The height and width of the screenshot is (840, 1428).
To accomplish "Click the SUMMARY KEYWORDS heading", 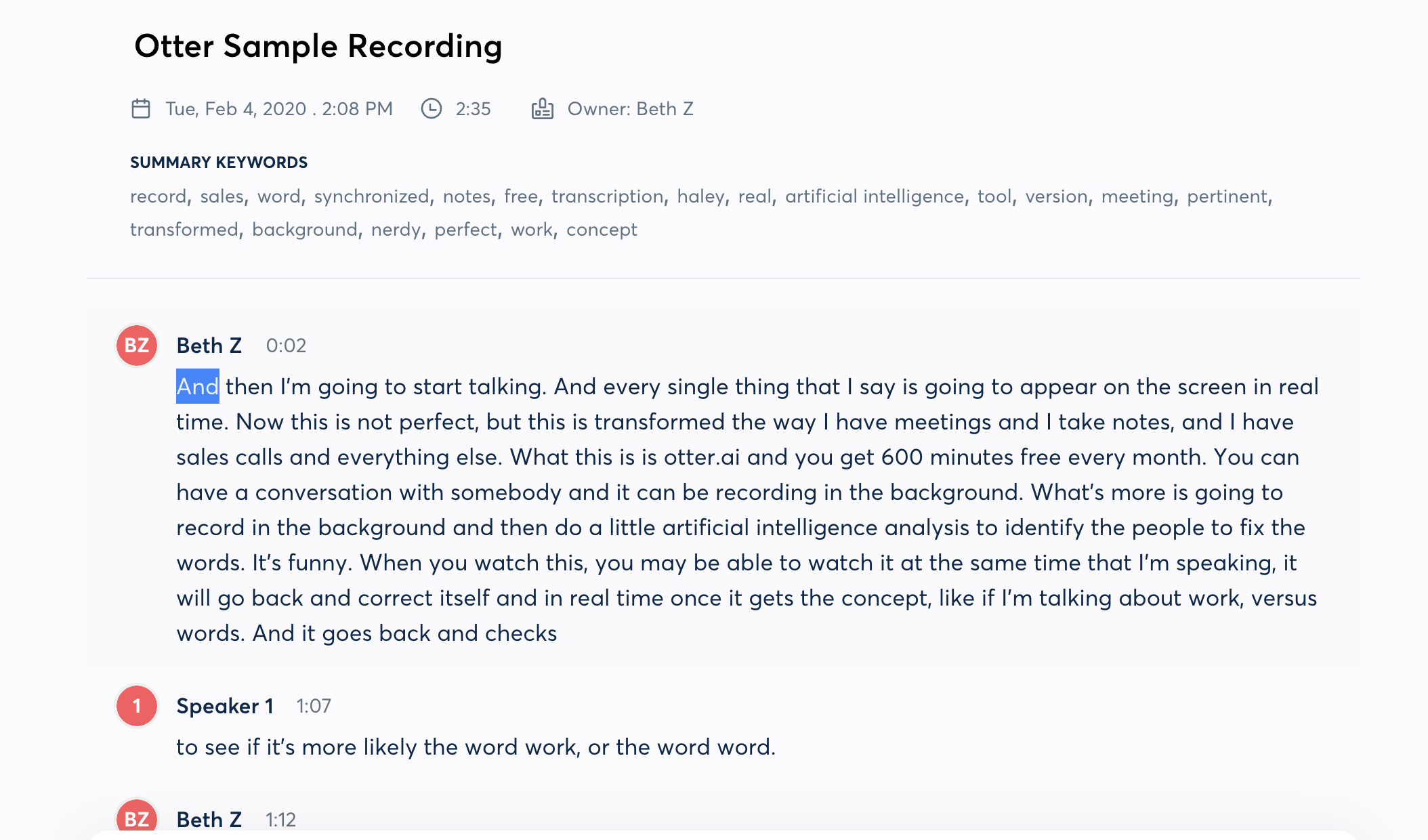I will point(218,162).
